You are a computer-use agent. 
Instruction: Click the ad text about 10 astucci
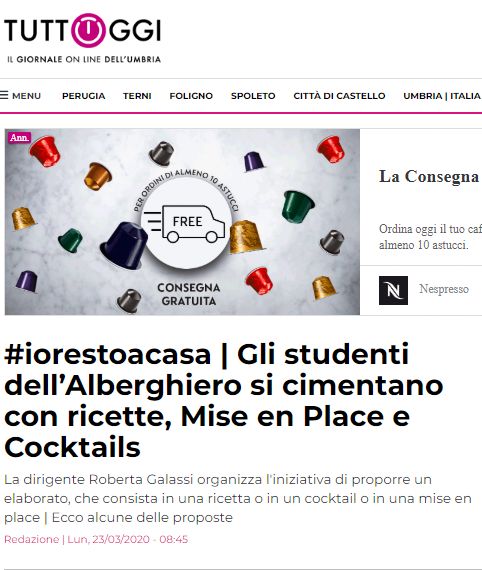(430, 237)
